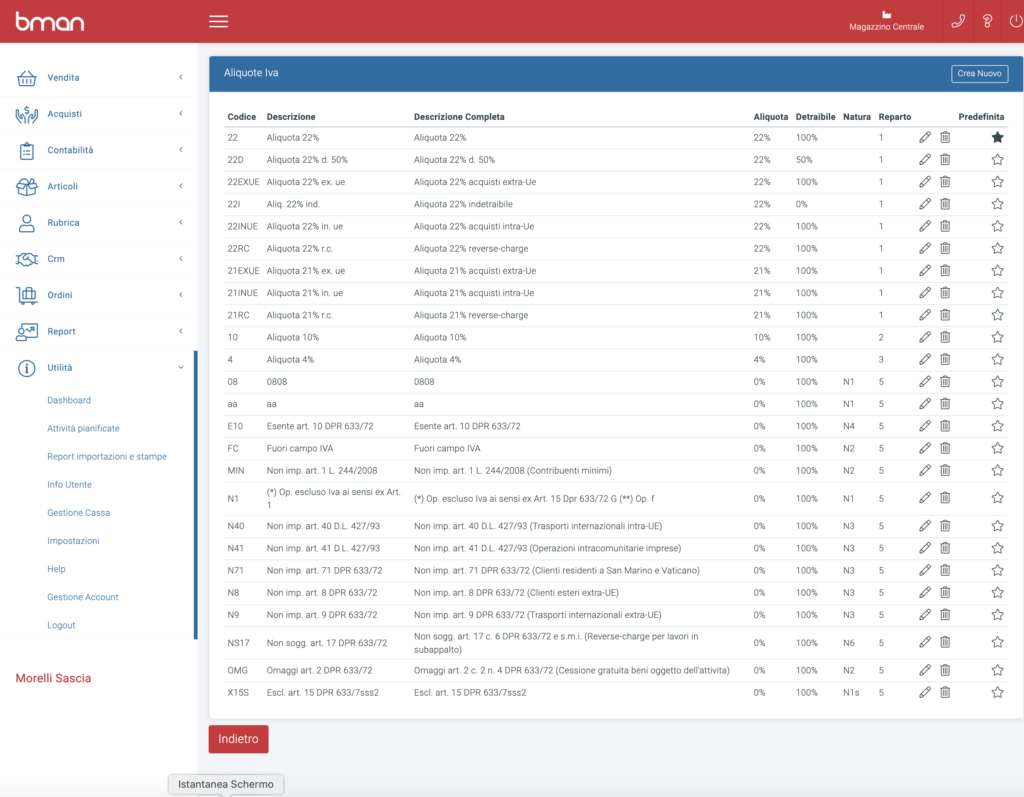Open Impostazioni submenu item

click(x=73, y=541)
